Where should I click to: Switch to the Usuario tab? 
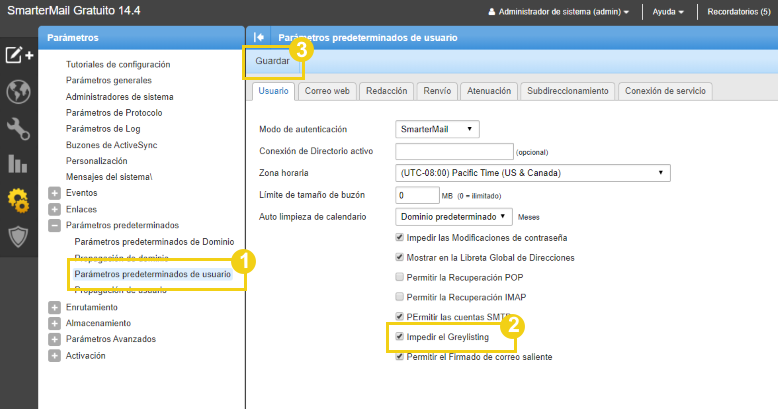pyautogui.click(x=273, y=91)
